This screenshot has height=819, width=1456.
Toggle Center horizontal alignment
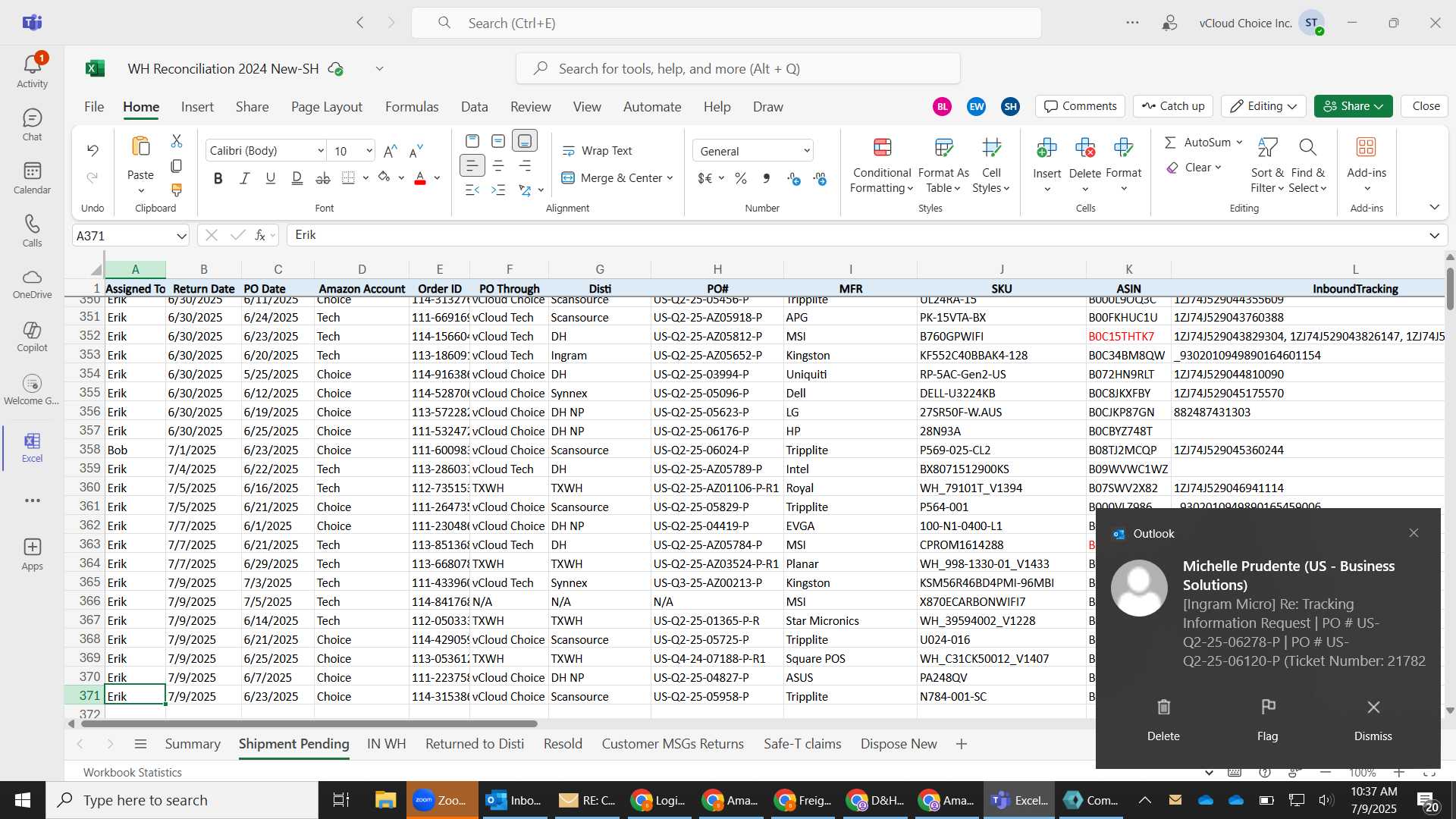498,165
